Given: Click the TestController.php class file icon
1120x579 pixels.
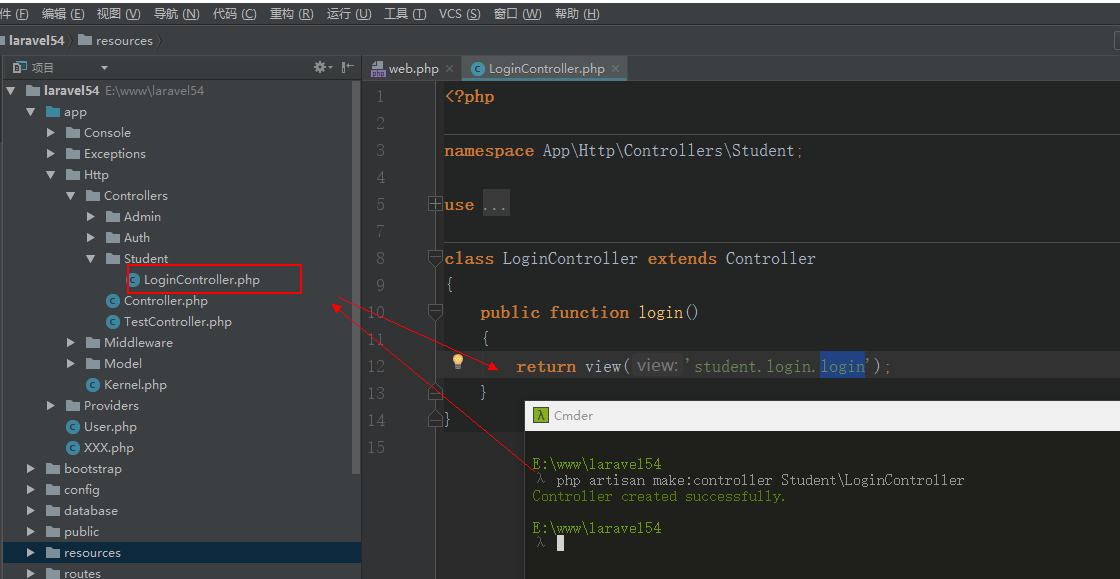Looking at the screenshot, I should (x=114, y=322).
